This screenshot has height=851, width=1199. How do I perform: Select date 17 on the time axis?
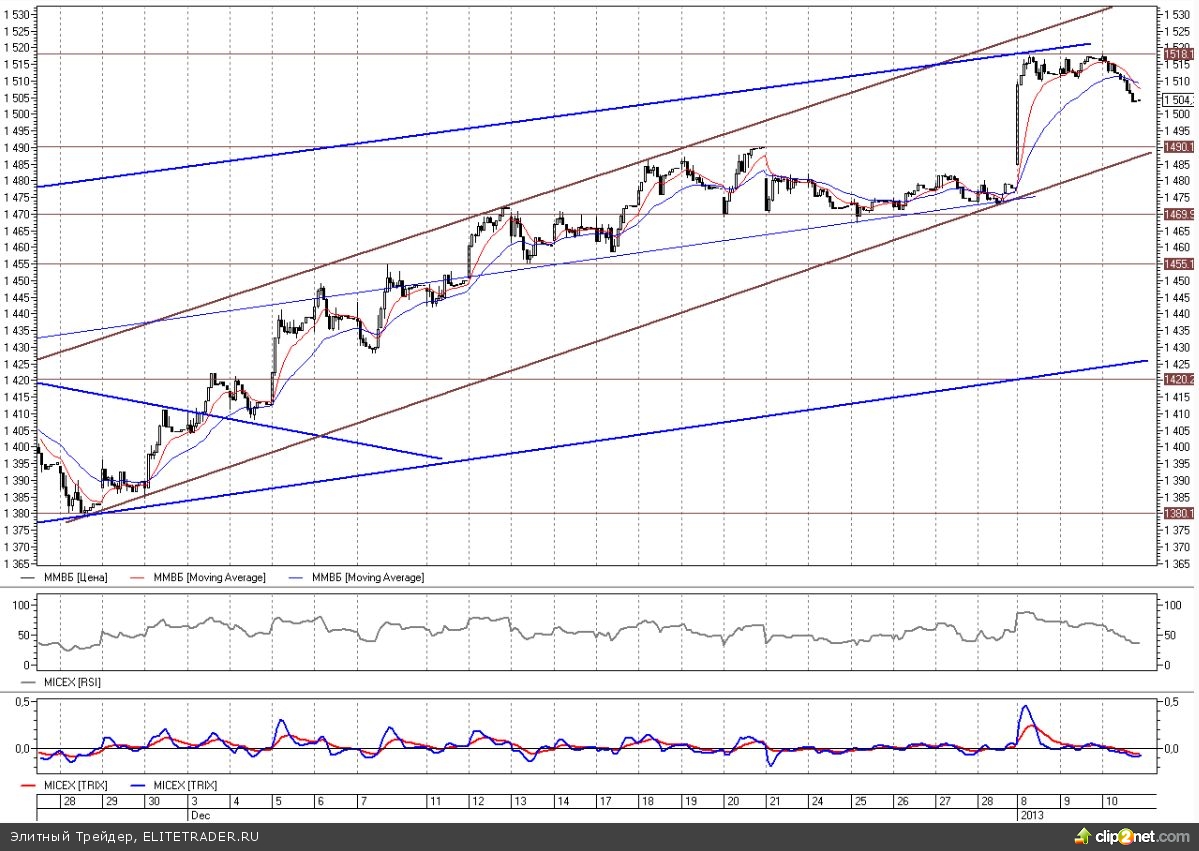[606, 802]
